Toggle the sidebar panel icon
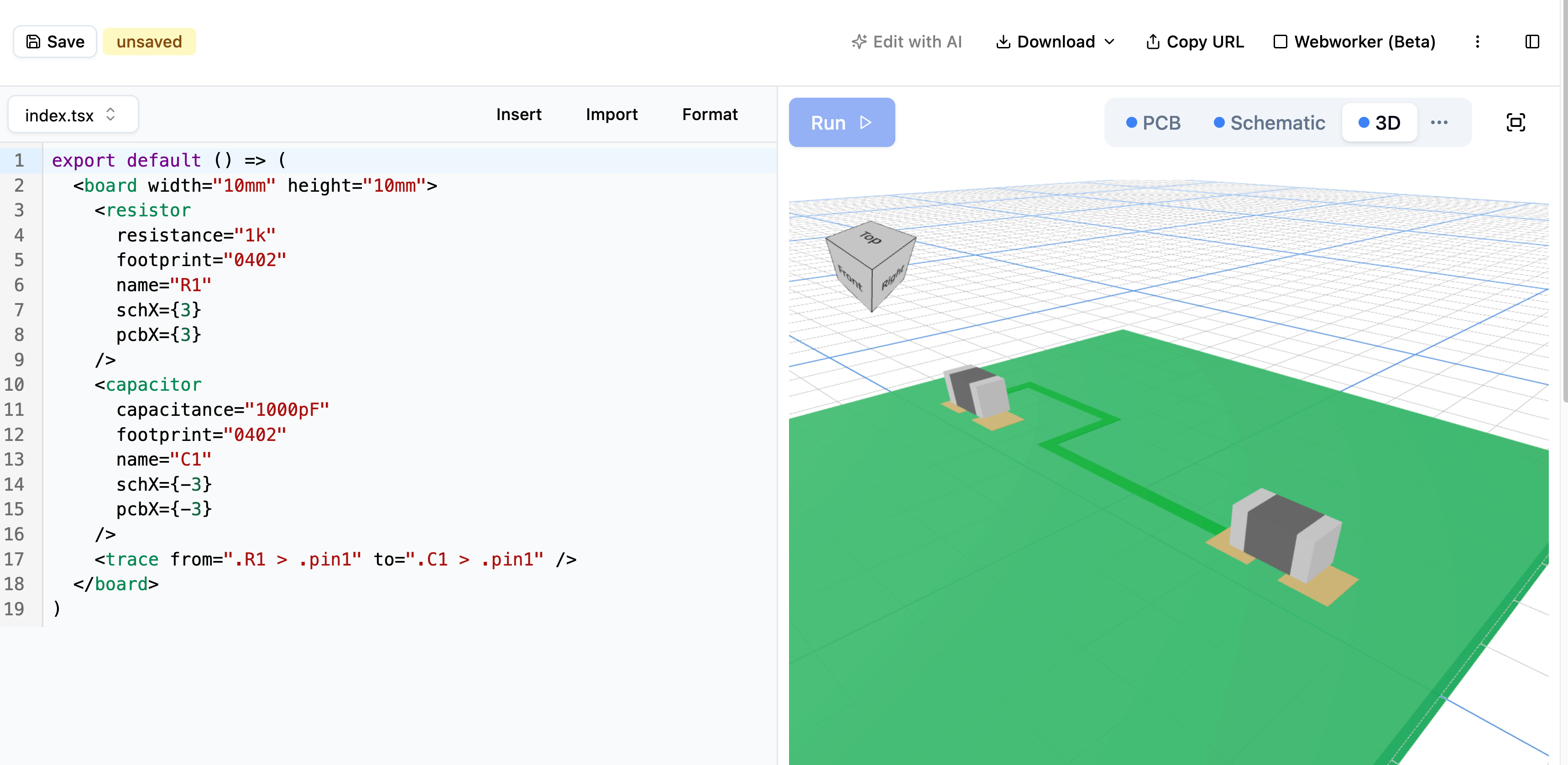Image resolution: width=1568 pixels, height=765 pixels. tap(1532, 42)
